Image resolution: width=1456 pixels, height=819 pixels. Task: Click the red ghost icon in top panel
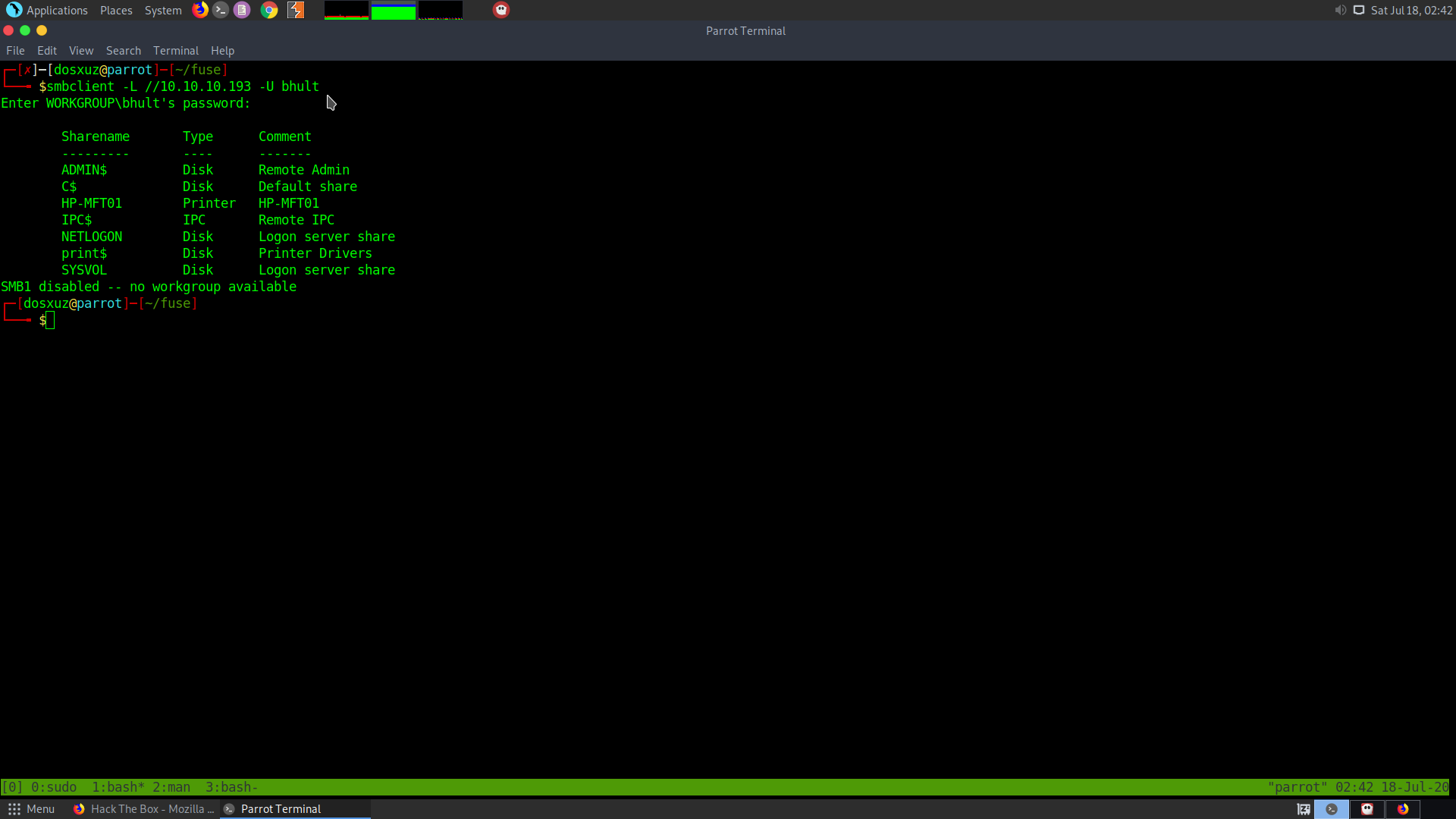(x=501, y=10)
